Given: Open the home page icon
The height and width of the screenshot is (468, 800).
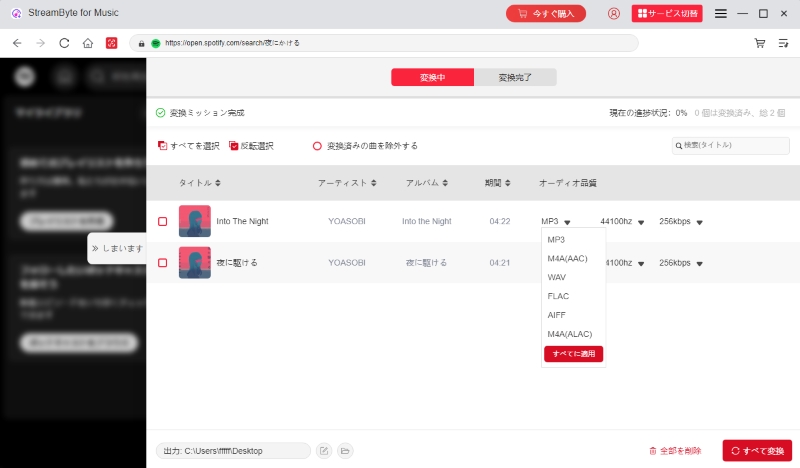Looking at the screenshot, I should (88, 43).
